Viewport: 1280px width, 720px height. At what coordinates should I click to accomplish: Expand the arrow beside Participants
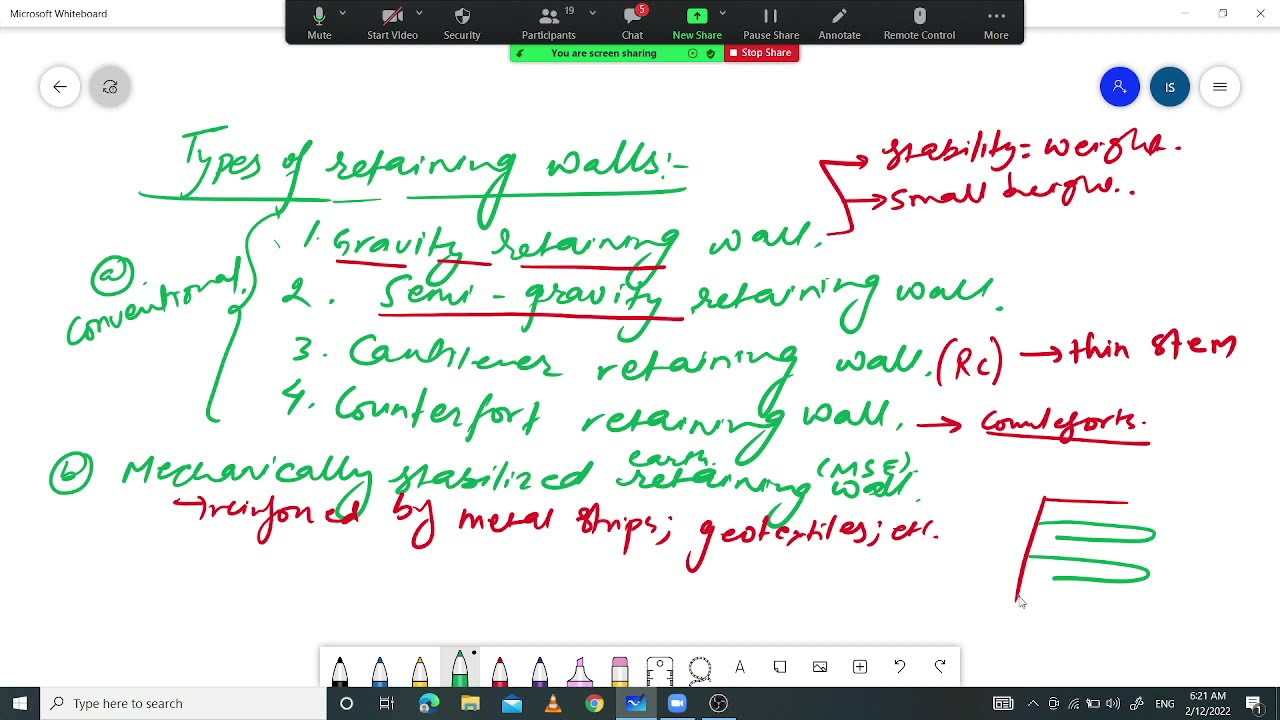click(x=593, y=13)
